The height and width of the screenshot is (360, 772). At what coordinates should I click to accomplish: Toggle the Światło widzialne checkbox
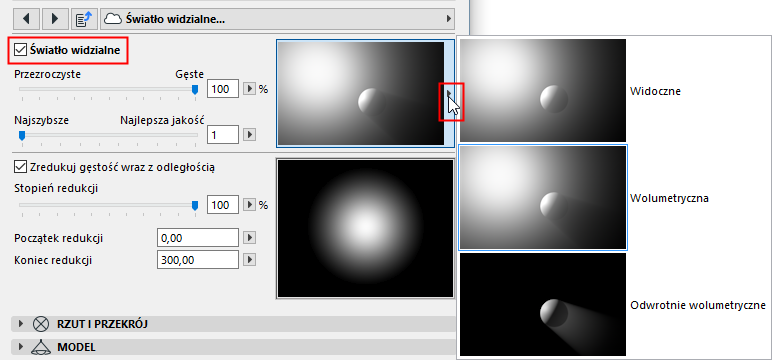coord(21,49)
